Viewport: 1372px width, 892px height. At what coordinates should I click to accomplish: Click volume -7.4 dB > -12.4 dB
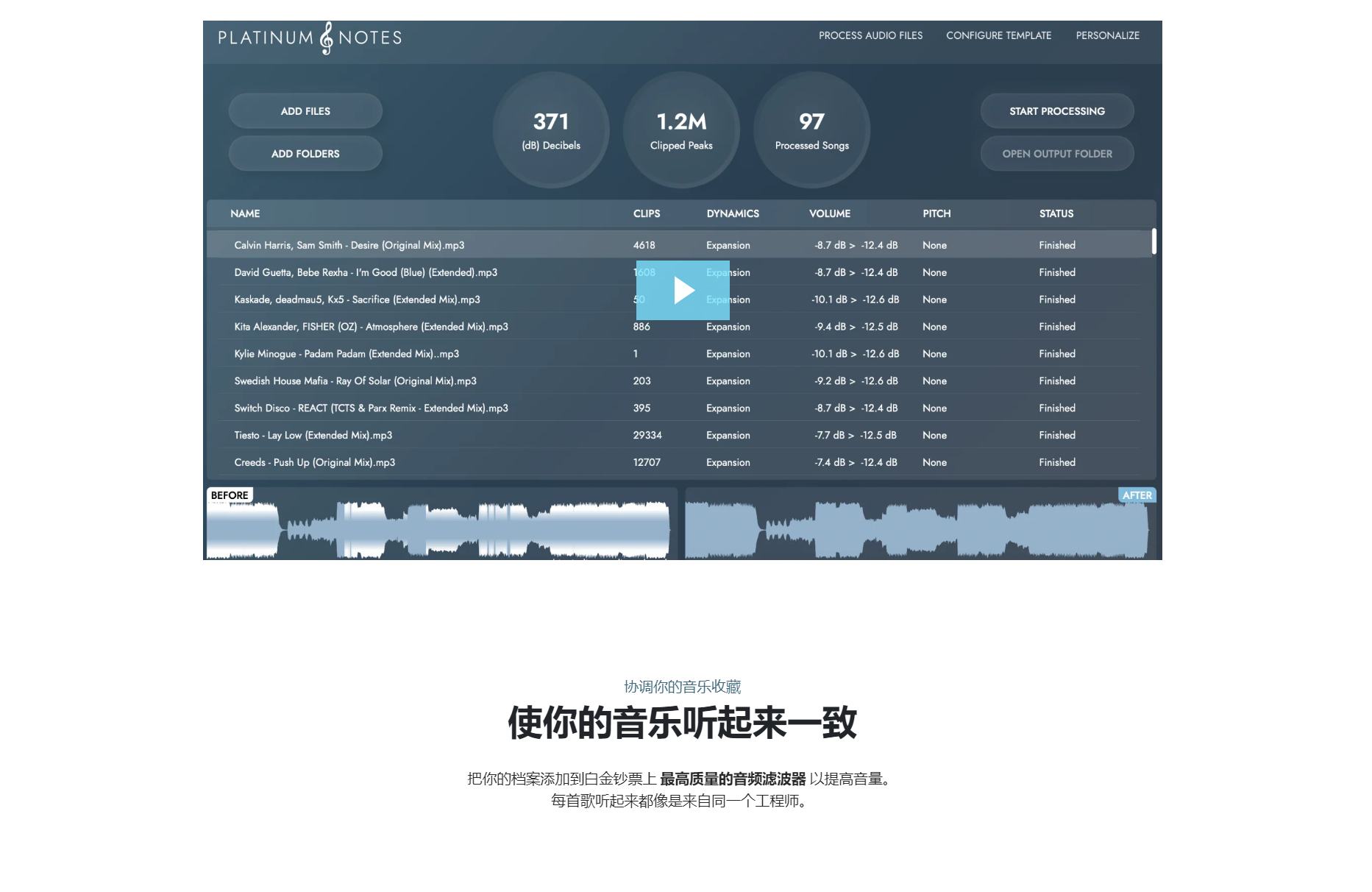click(x=856, y=463)
